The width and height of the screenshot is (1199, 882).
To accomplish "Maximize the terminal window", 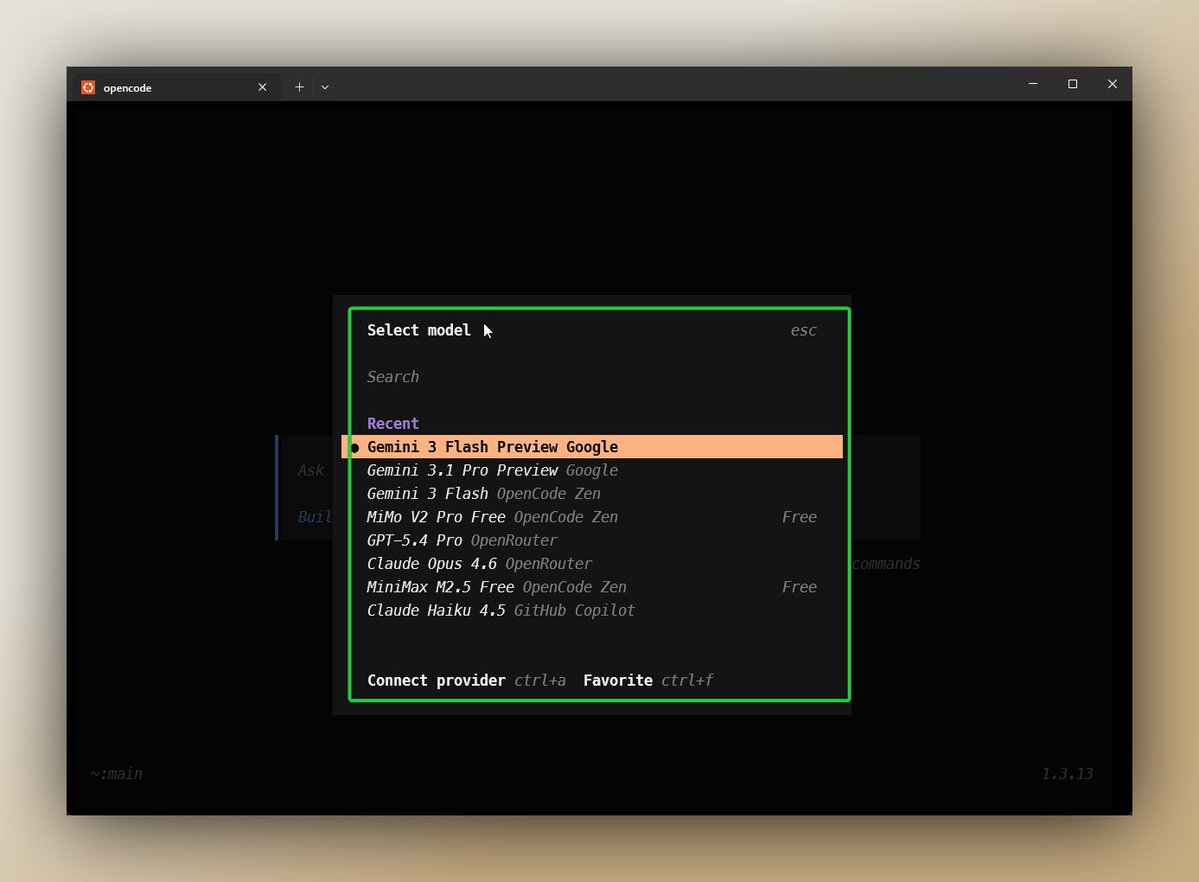I will 1073,84.
